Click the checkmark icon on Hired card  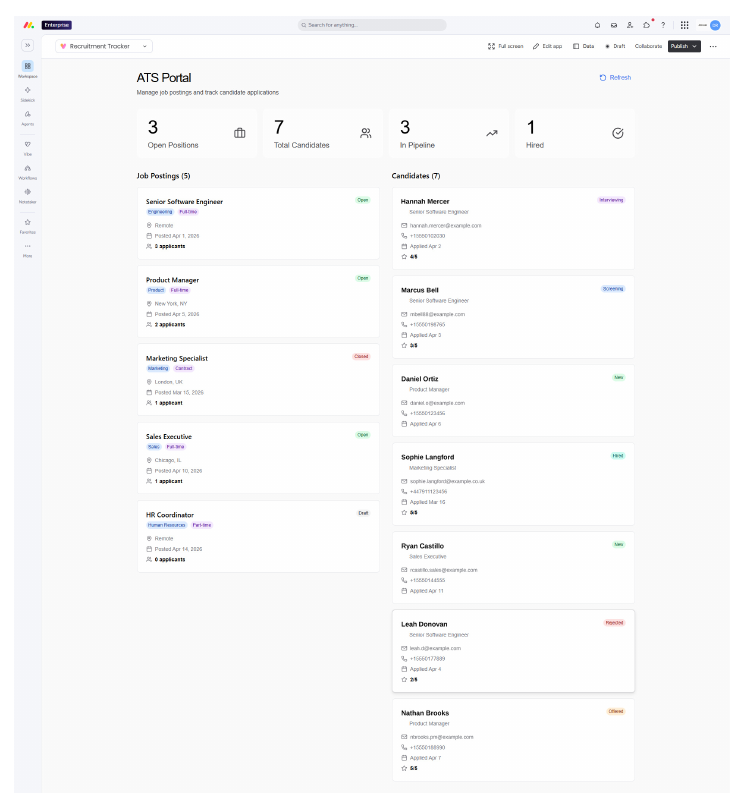pyautogui.click(x=618, y=133)
